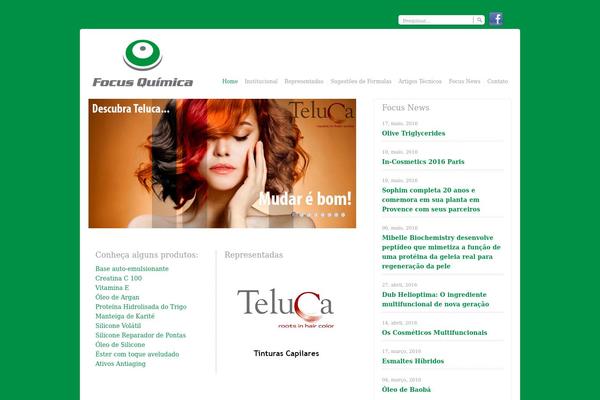Open In-Cosmetics 2016 Paris news article
The image size is (600, 400).
[x=423, y=162]
